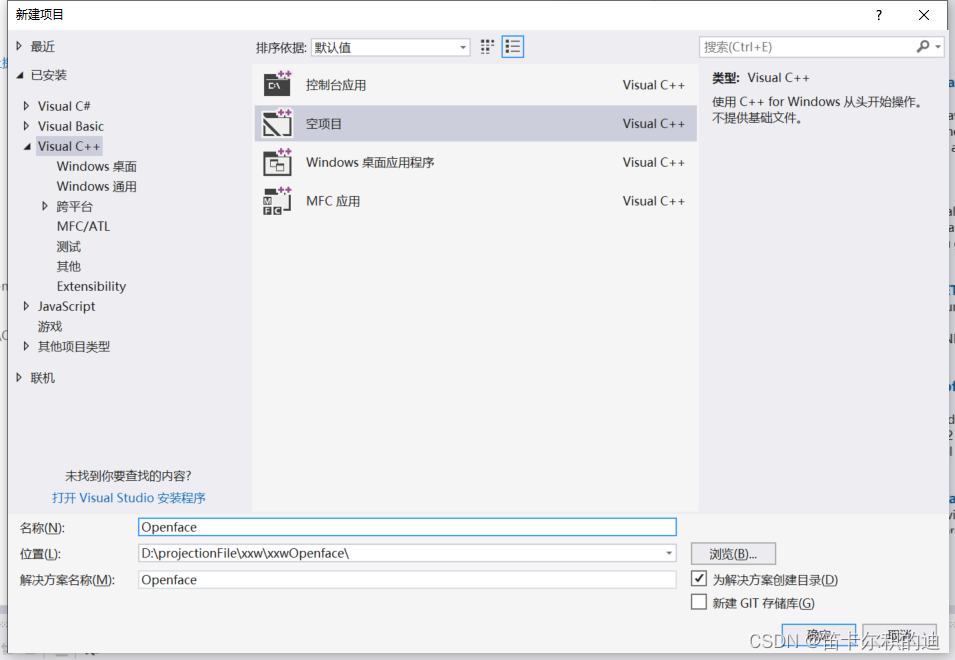Switch to small icons view
This screenshot has width=955, height=660.
487,47
